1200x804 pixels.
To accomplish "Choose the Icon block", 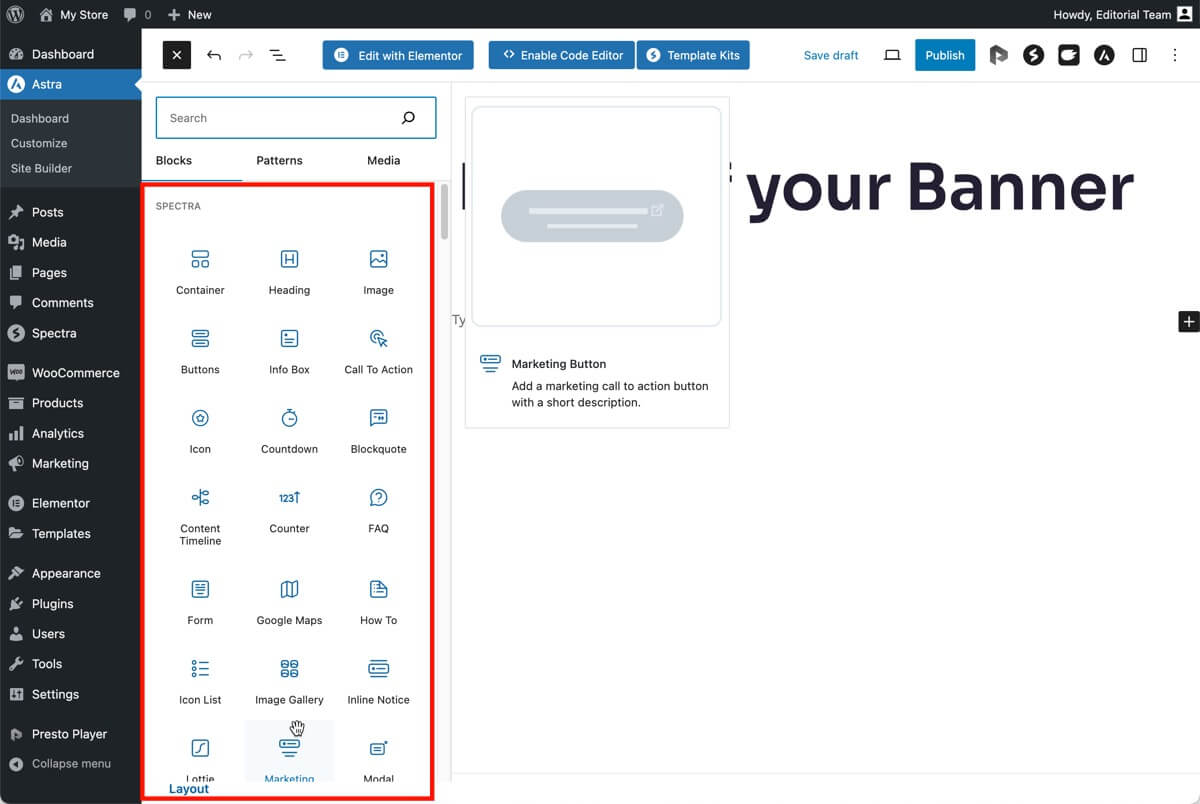I will pyautogui.click(x=200, y=431).
